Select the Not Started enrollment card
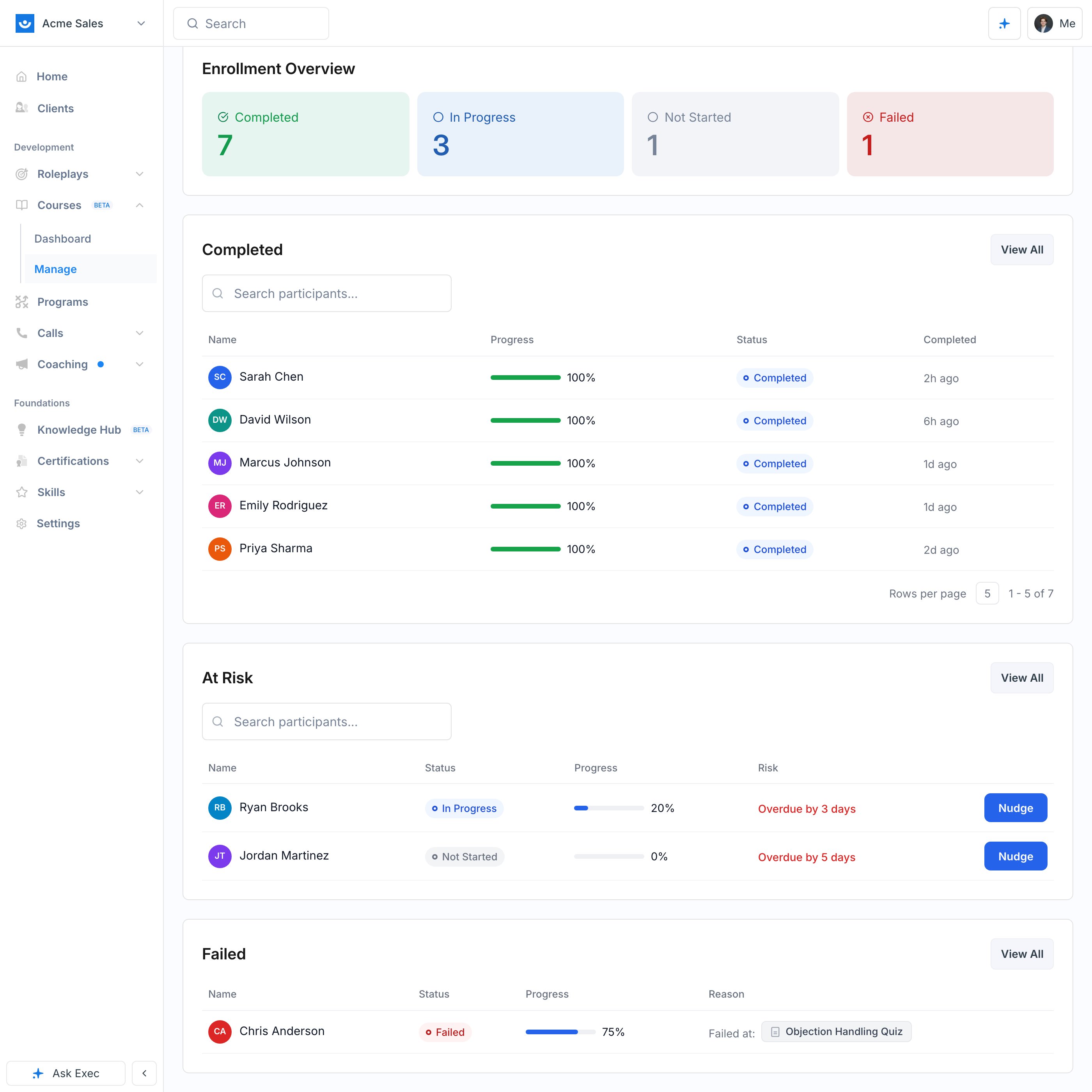Screen dimensions: 1092x1092 pyautogui.click(x=735, y=134)
